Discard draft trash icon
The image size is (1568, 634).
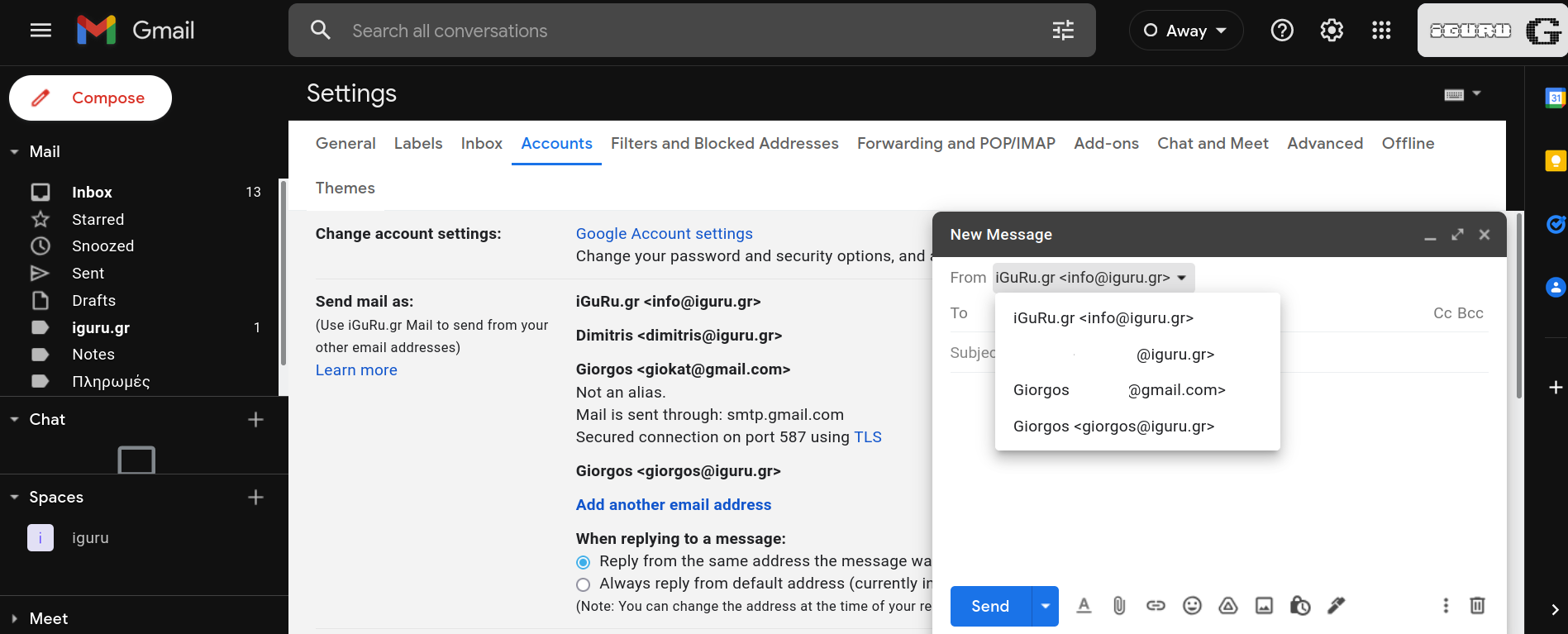coord(1477,606)
